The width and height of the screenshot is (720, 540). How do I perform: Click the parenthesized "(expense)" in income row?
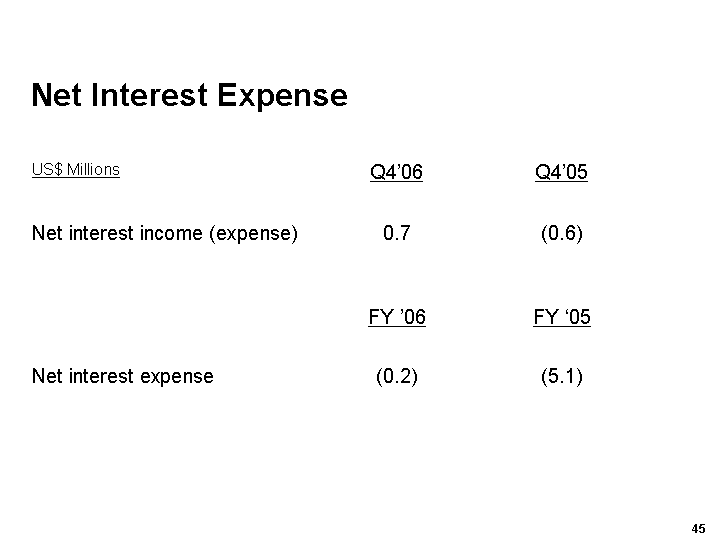point(253,234)
